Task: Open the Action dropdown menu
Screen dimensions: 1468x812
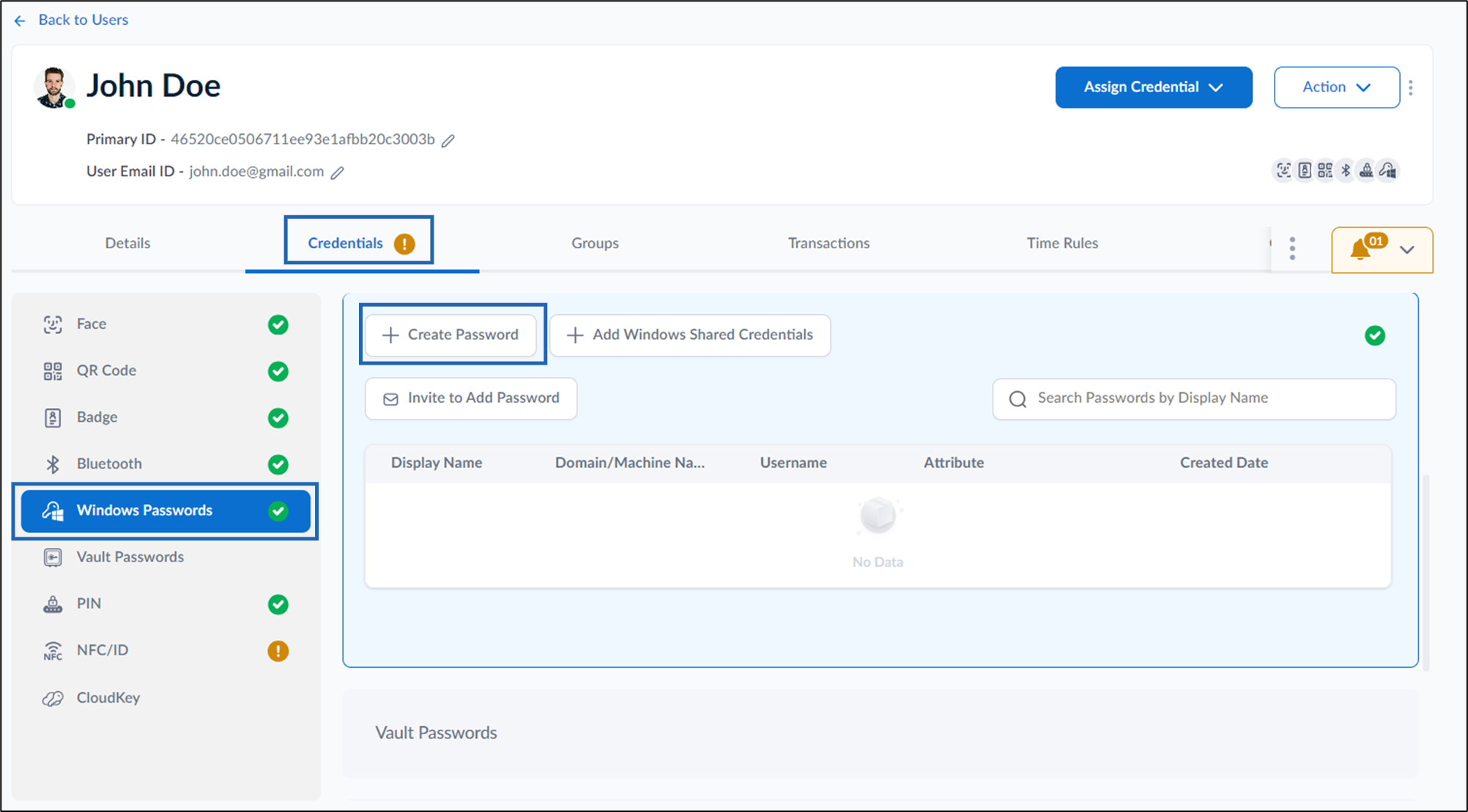Action: (1337, 87)
